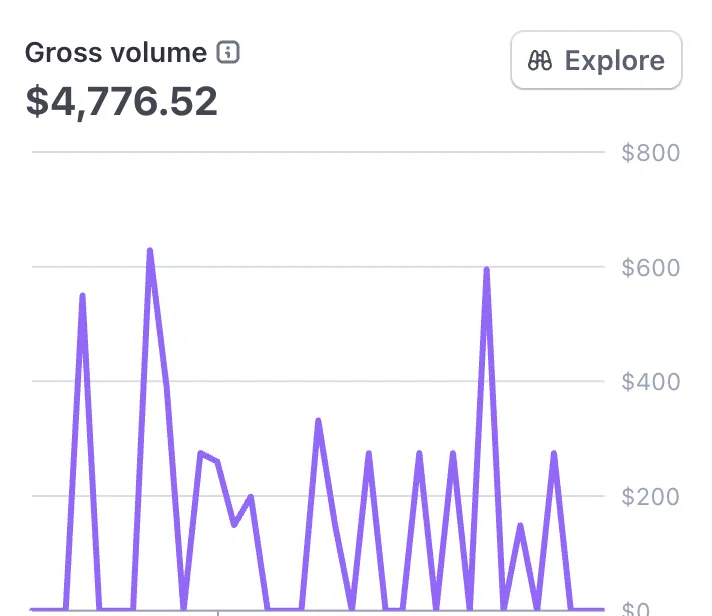Click the flat zero segment in the chart's middle
The width and height of the screenshot is (712, 616).
(x=284, y=608)
